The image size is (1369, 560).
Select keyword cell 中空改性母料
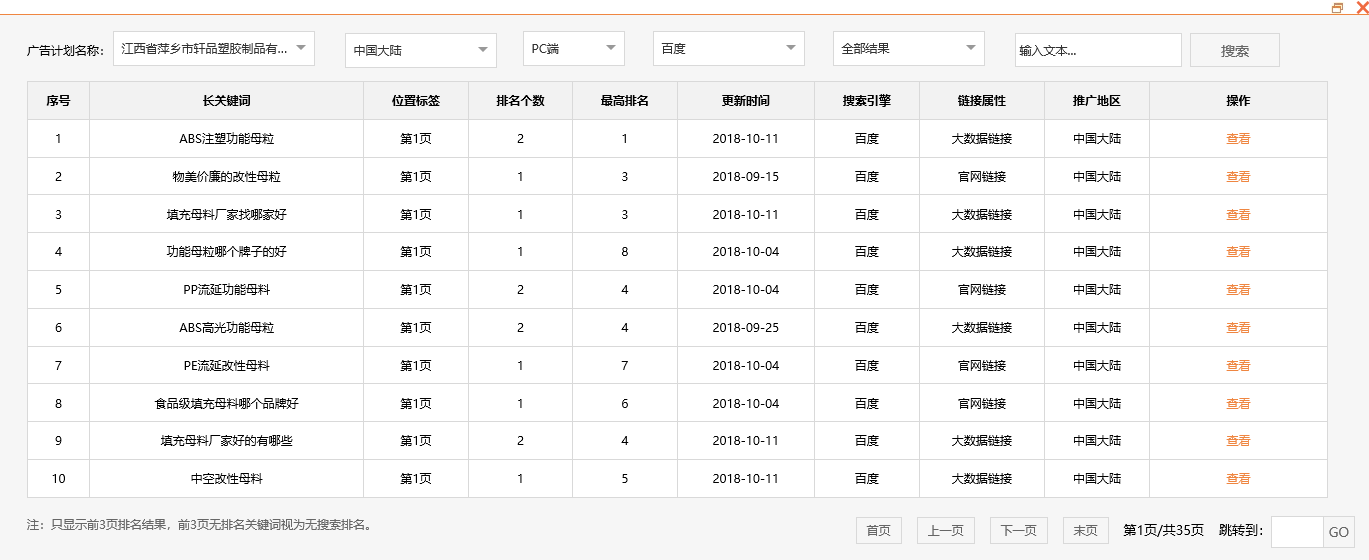(x=226, y=479)
